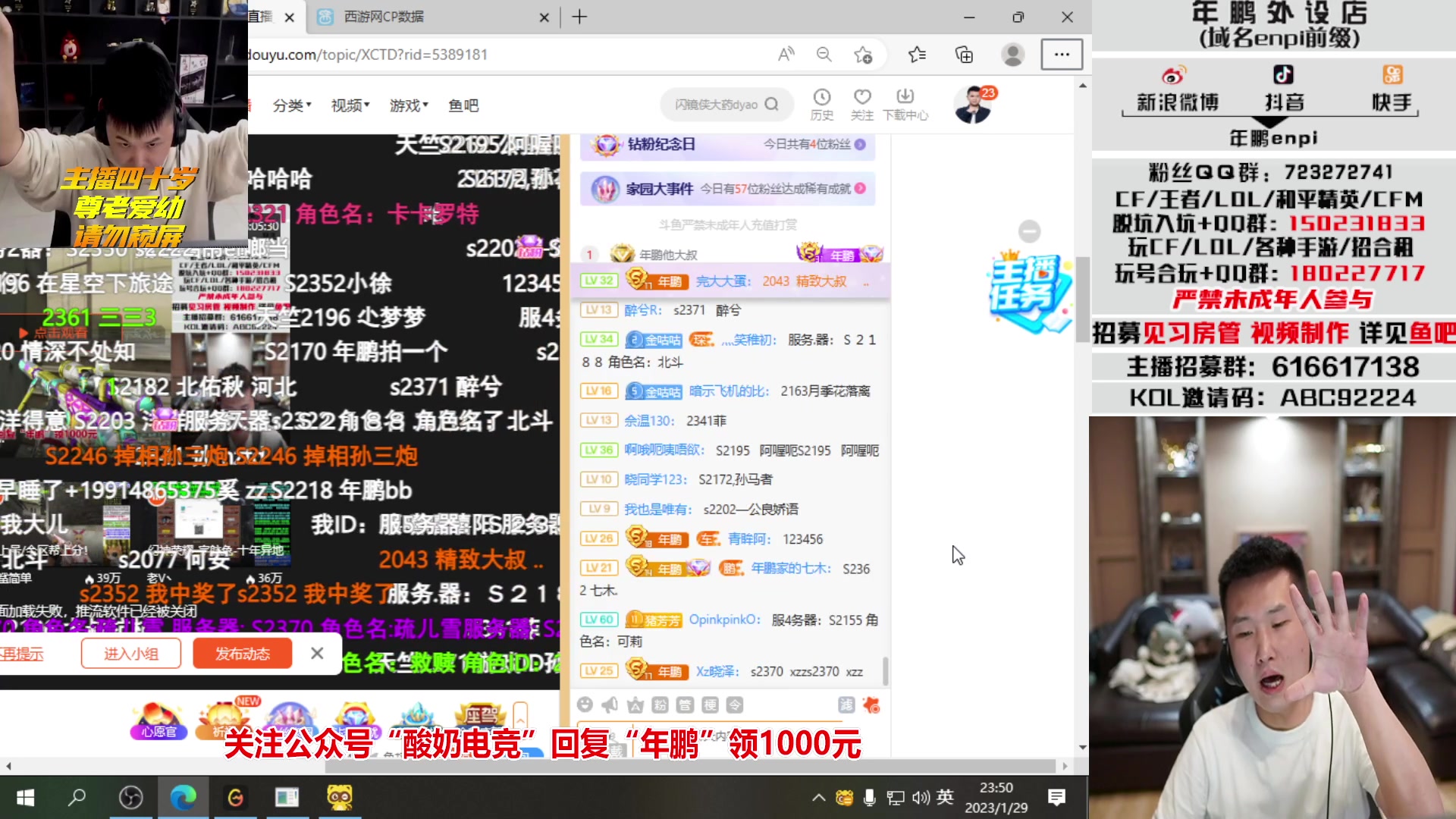Close the first live stream tab
Screen dimensions: 1456x819
pos(289,17)
